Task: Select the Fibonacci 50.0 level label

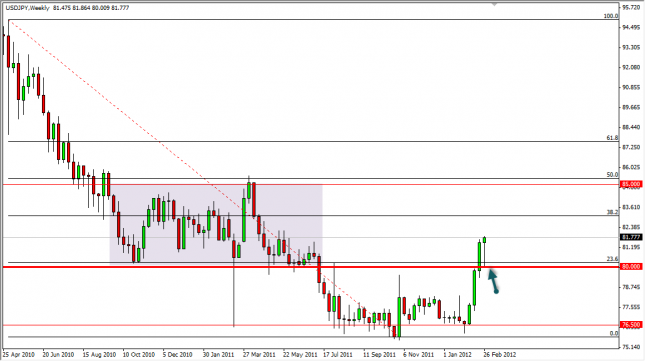Action: click(612, 175)
